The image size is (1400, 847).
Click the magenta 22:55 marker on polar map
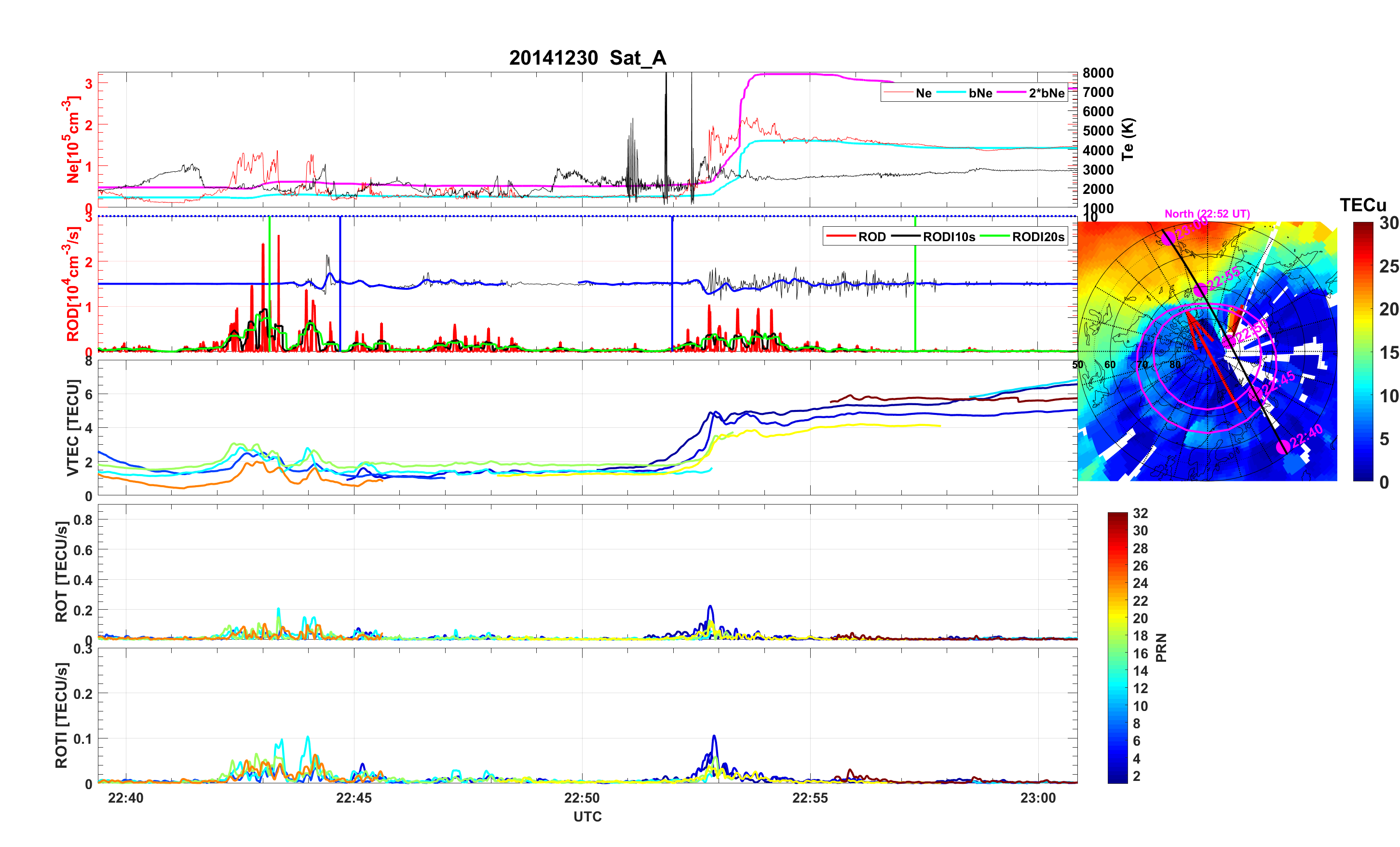pos(1200,291)
